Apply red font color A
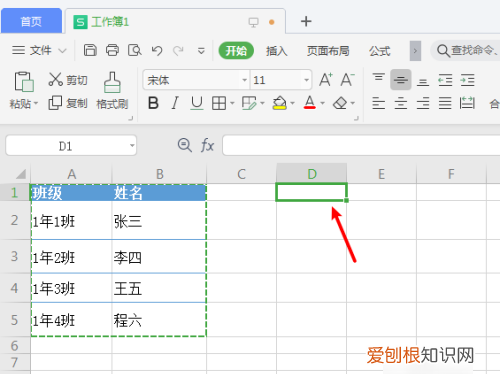 (x=310, y=103)
